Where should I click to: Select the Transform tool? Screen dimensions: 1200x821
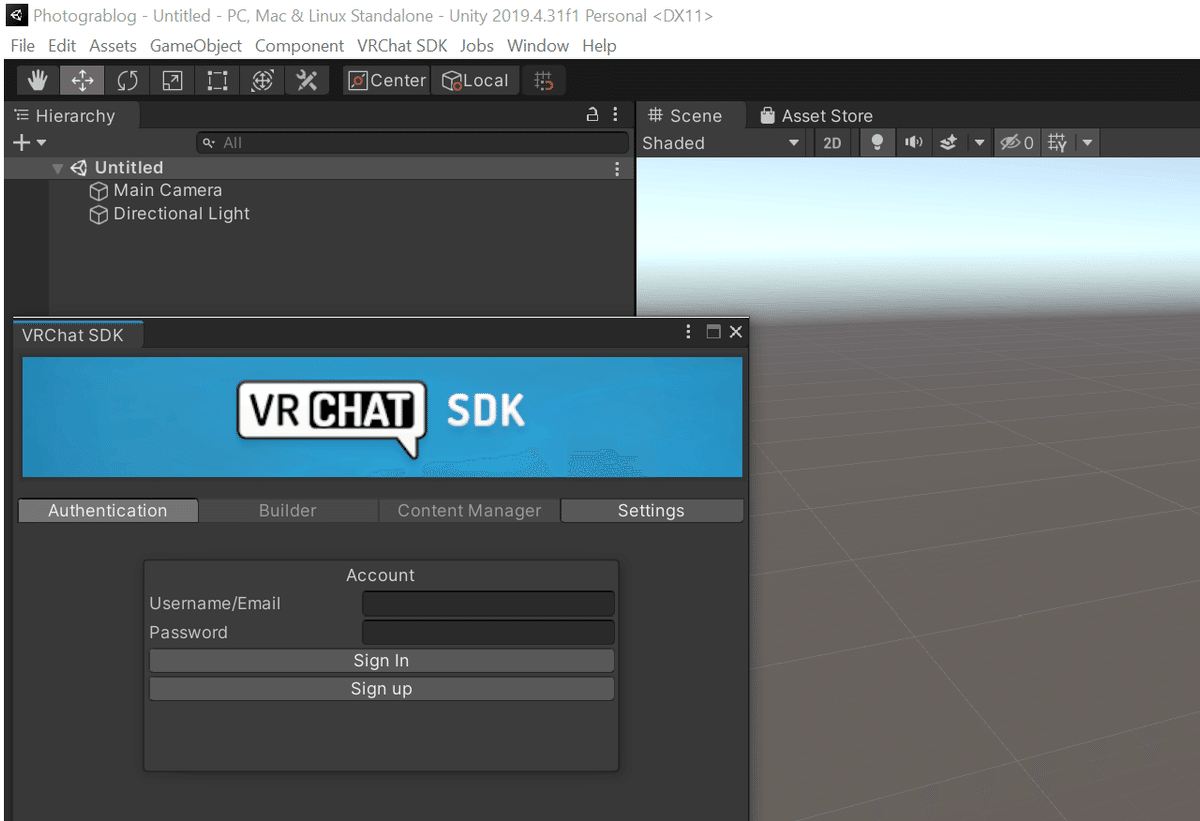click(x=262, y=80)
